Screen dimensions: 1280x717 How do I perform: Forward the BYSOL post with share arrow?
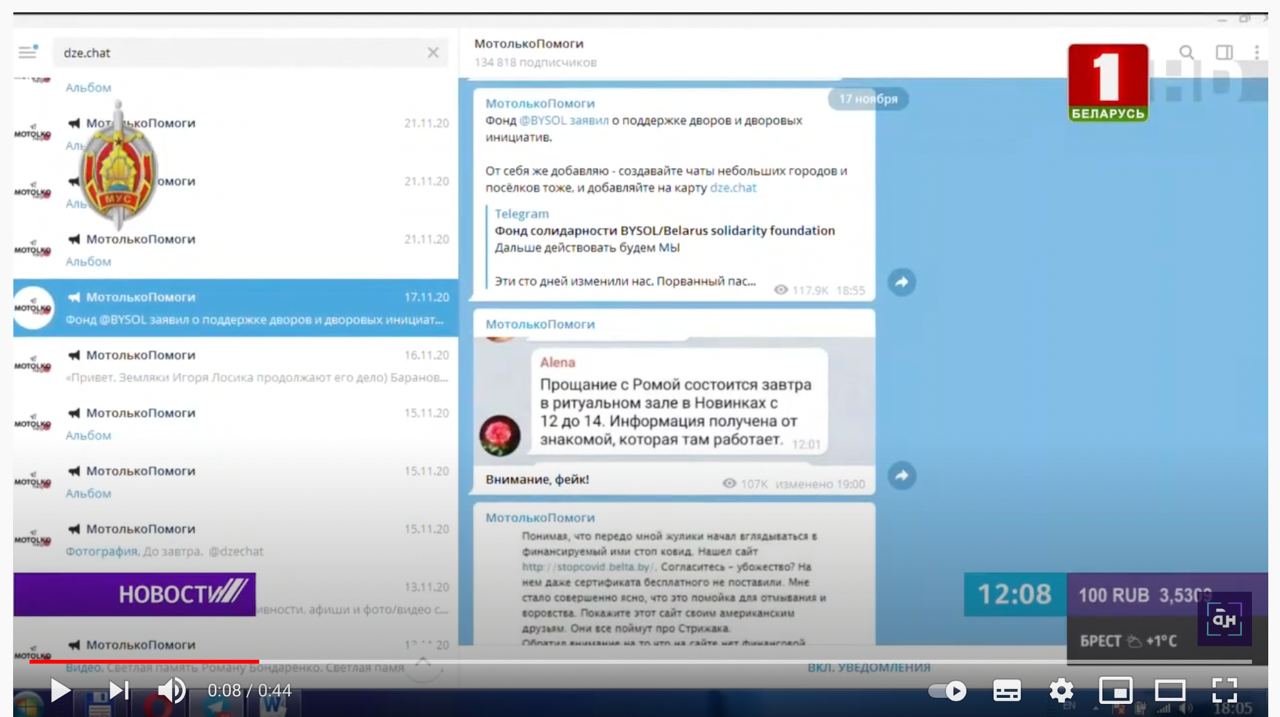(x=901, y=283)
